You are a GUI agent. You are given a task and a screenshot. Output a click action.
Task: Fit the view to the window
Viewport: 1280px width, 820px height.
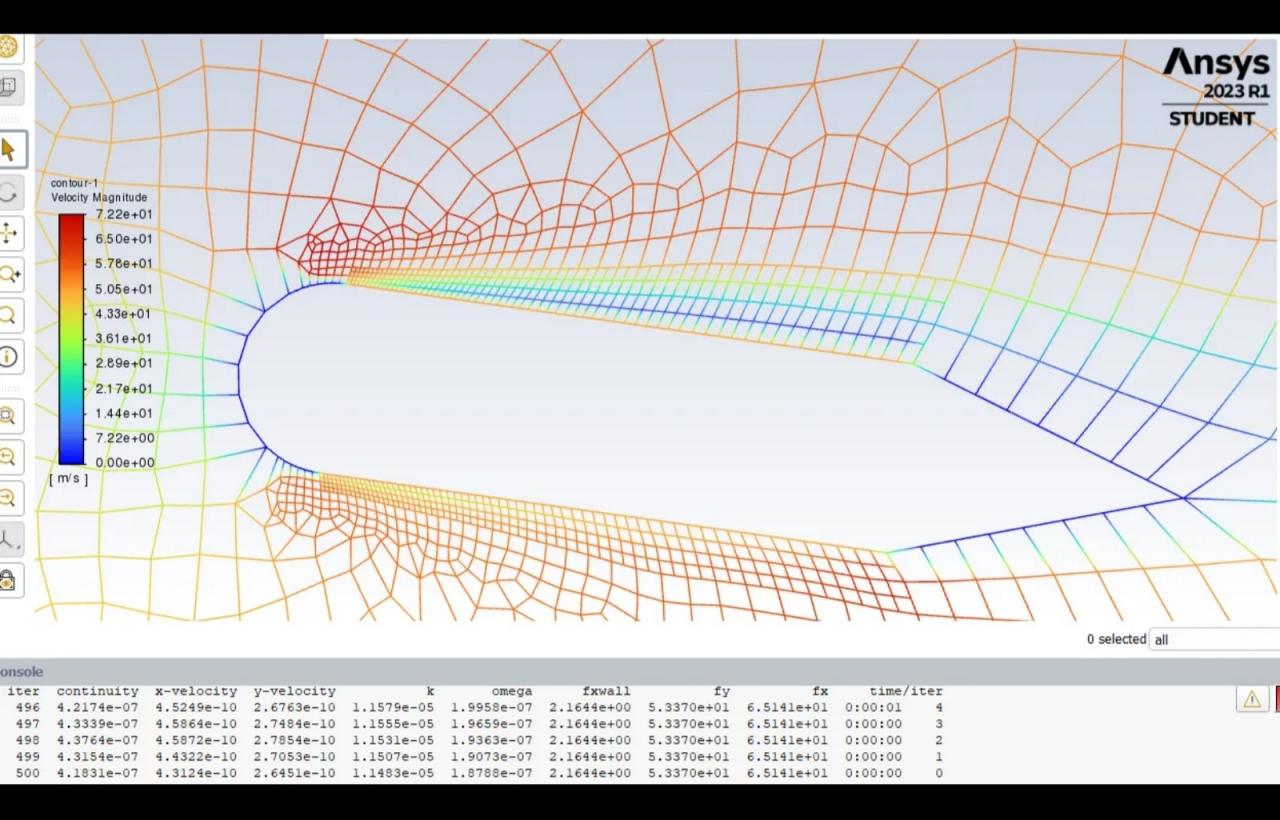(8, 416)
